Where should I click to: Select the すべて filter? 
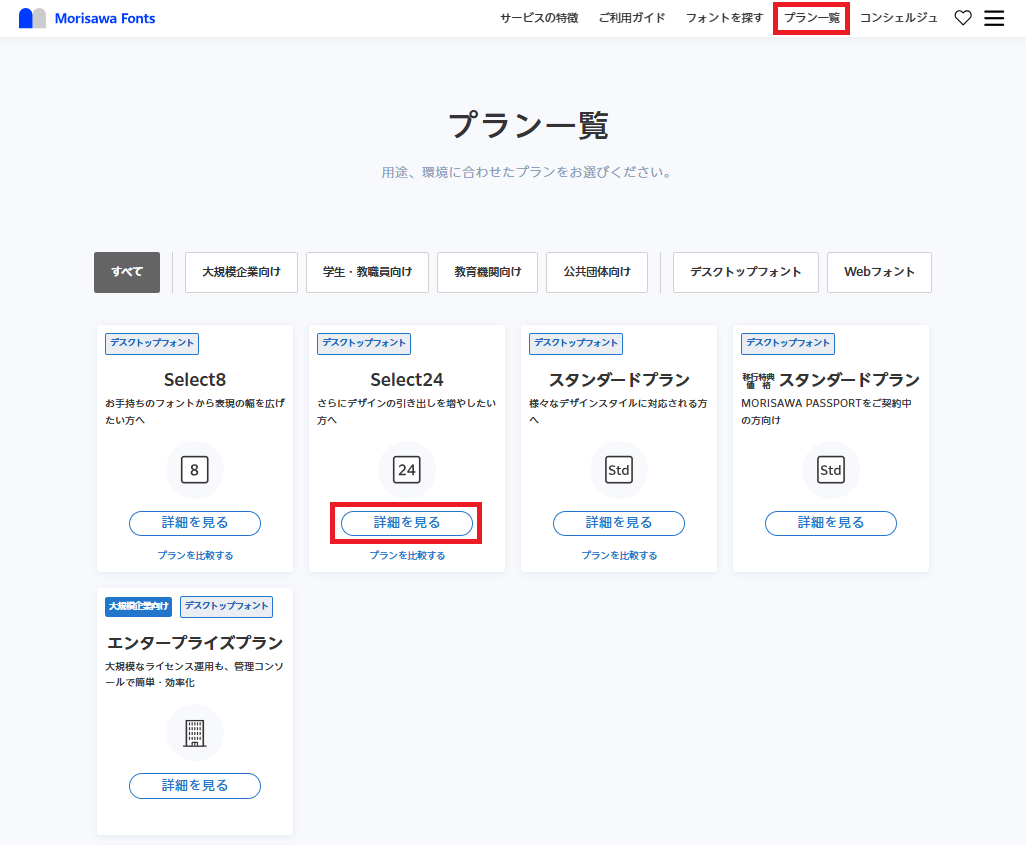coord(127,272)
